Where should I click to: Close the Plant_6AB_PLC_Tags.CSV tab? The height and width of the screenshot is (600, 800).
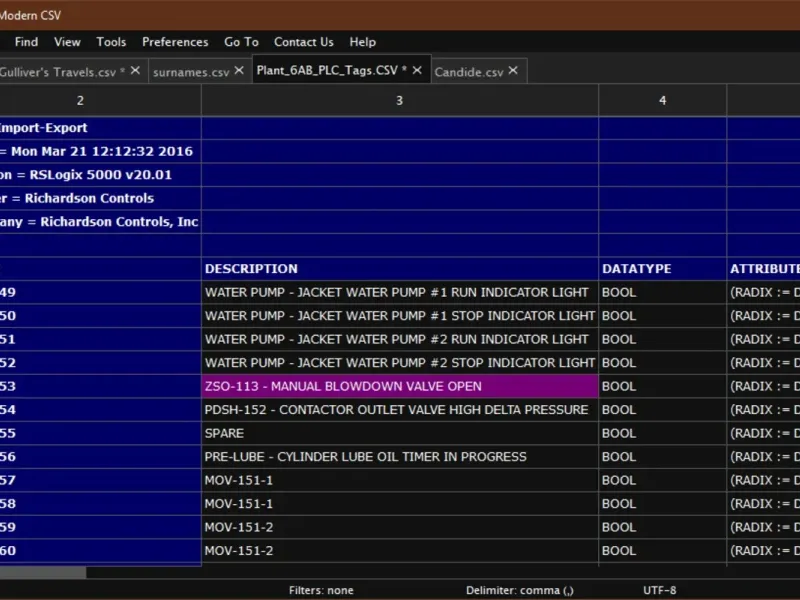pos(417,71)
